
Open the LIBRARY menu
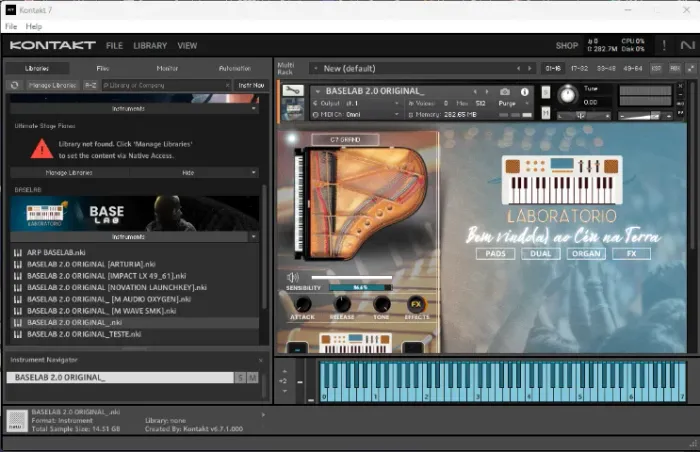click(x=150, y=46)
